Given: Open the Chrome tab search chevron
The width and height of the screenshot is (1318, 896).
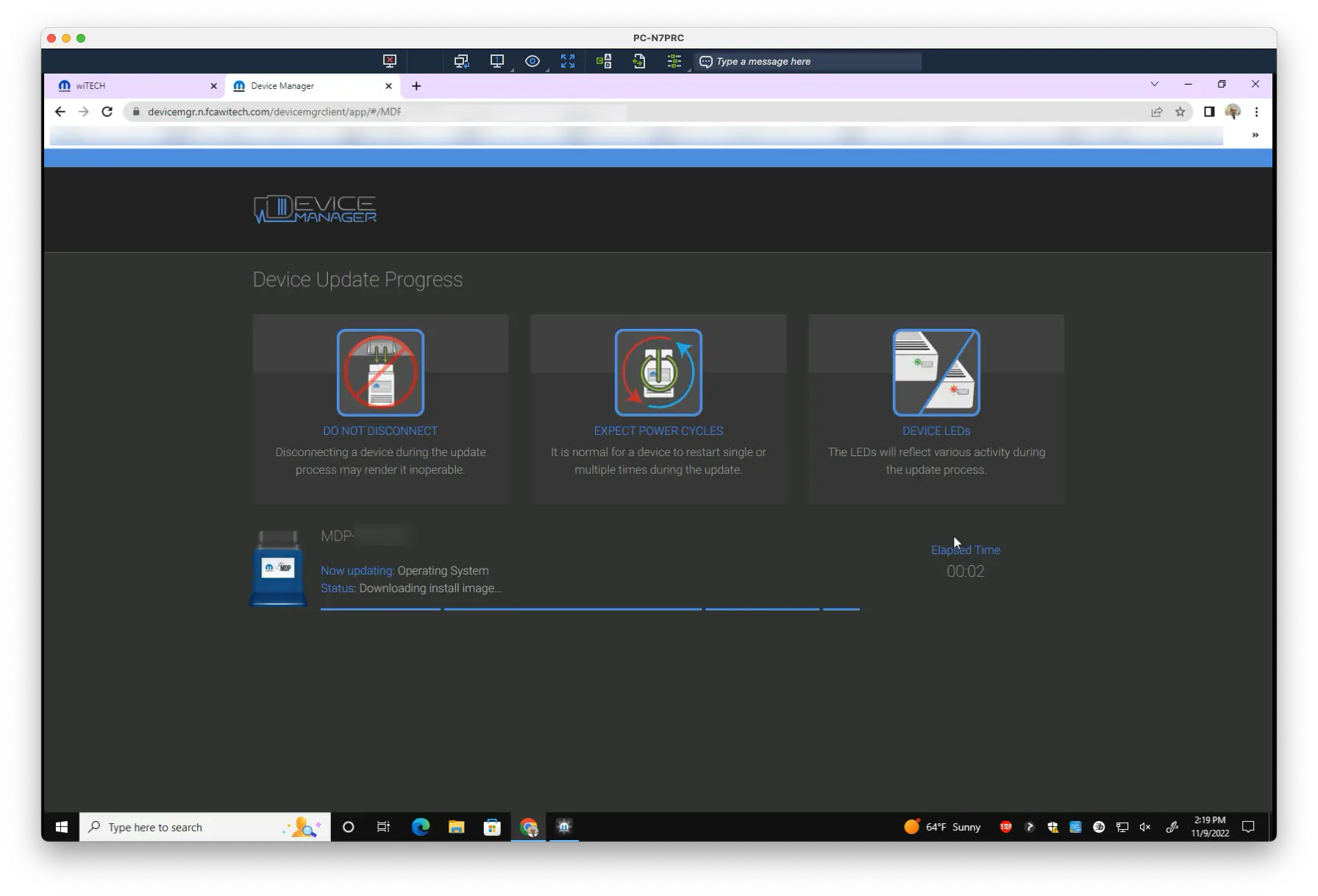Looking at the screenshot, I should (x=1155, y=85).
